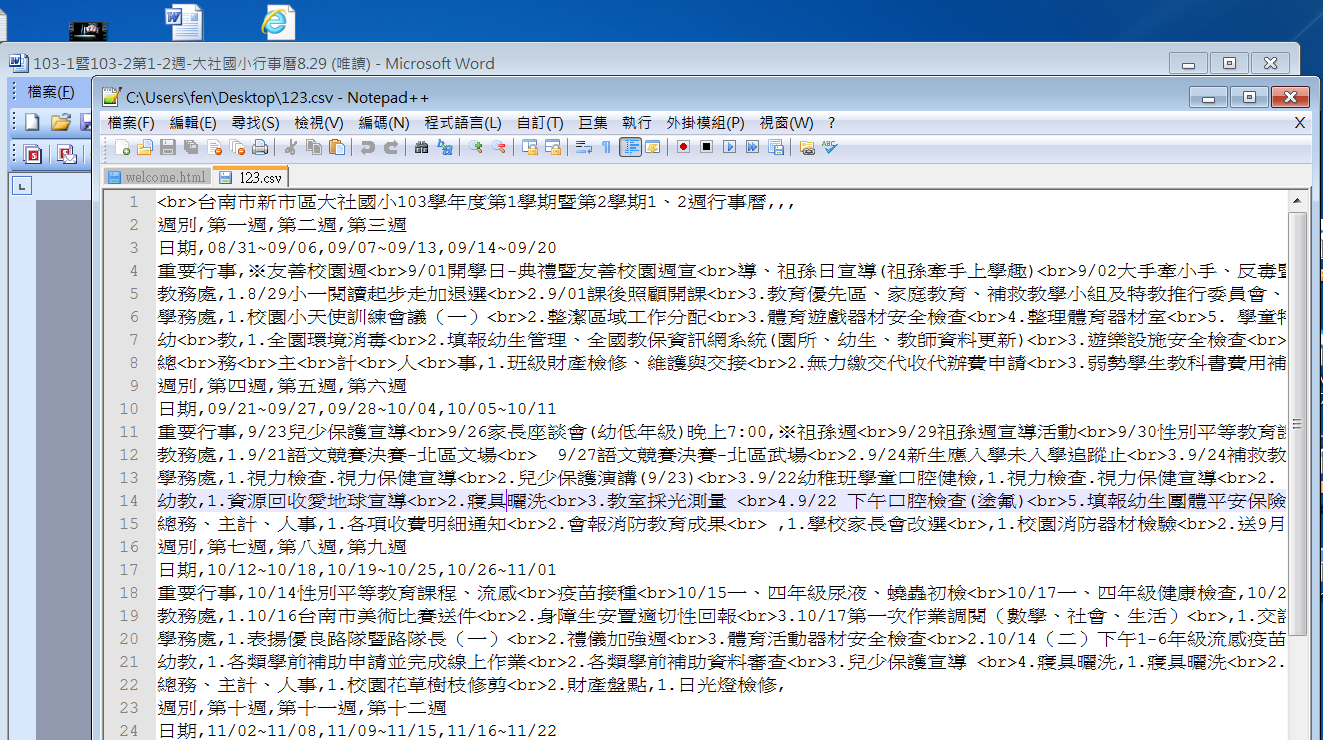Click Save All icon in Notepad++ toolbar
The height and width of the screenshot is (740, 1323).
point(190,147)
